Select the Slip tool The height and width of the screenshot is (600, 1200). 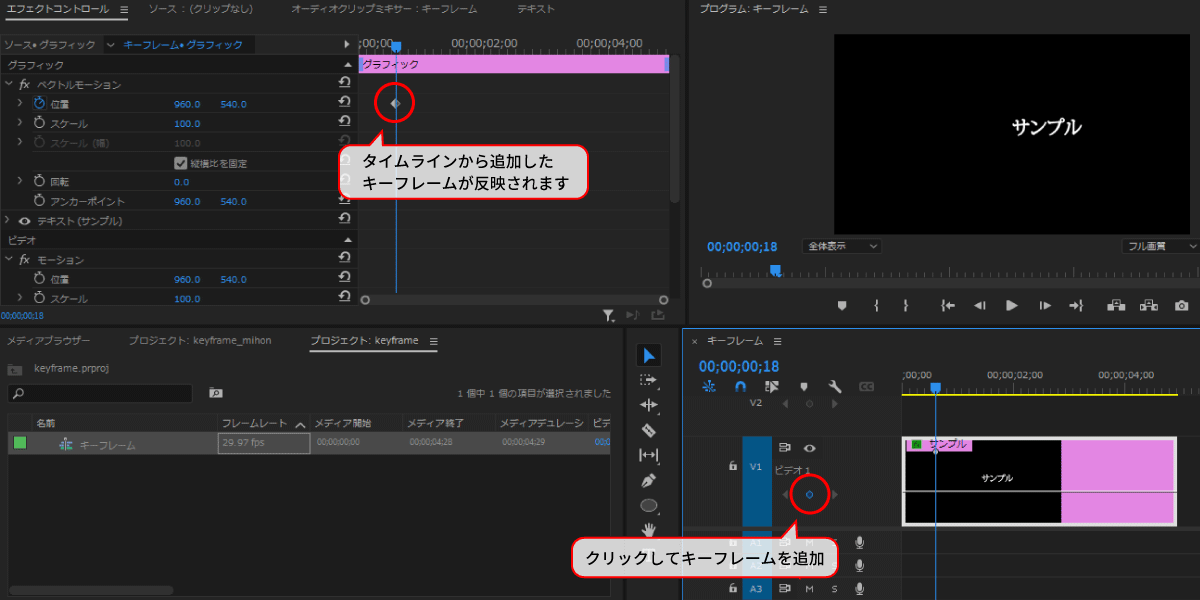649,455
